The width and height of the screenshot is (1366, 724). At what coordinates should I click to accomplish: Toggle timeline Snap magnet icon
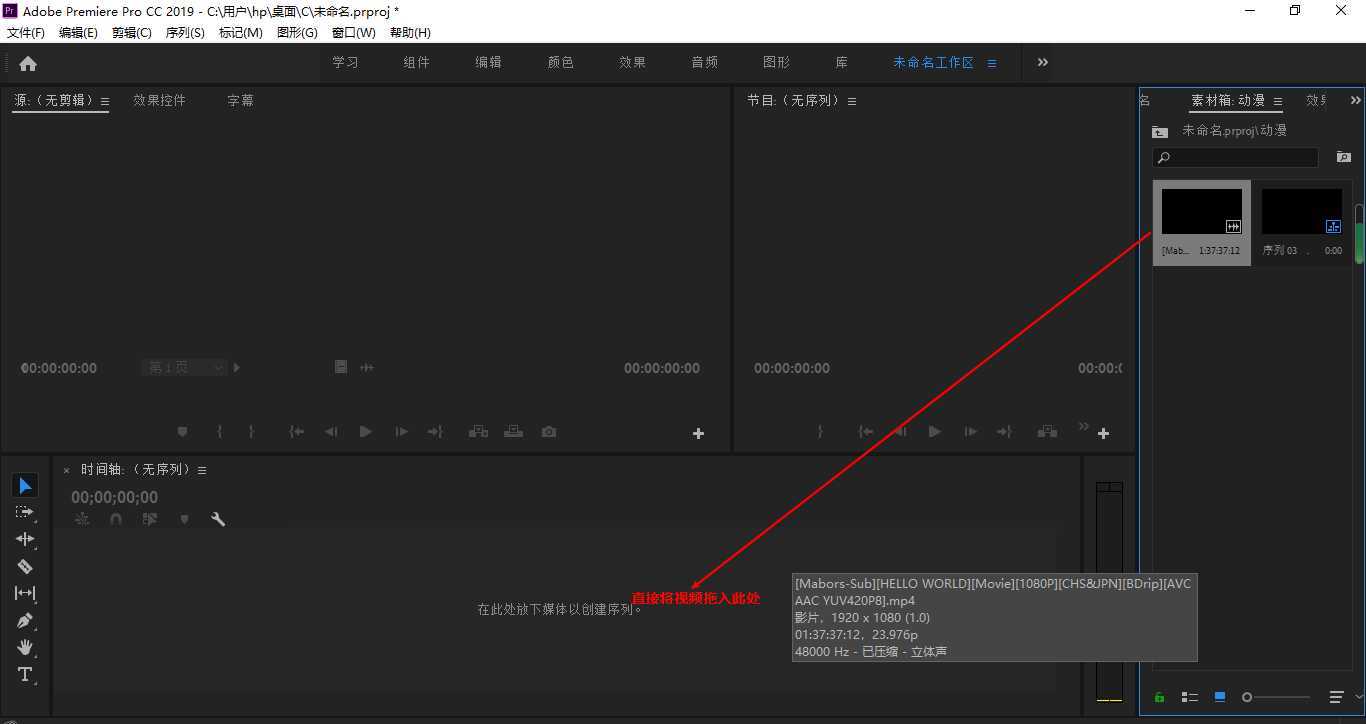(116, 519)
